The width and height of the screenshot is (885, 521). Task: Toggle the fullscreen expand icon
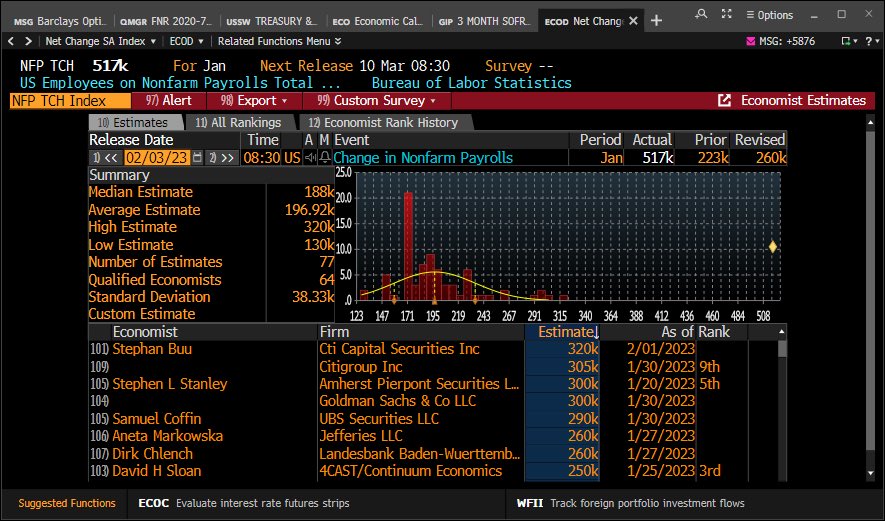point(726,14)
